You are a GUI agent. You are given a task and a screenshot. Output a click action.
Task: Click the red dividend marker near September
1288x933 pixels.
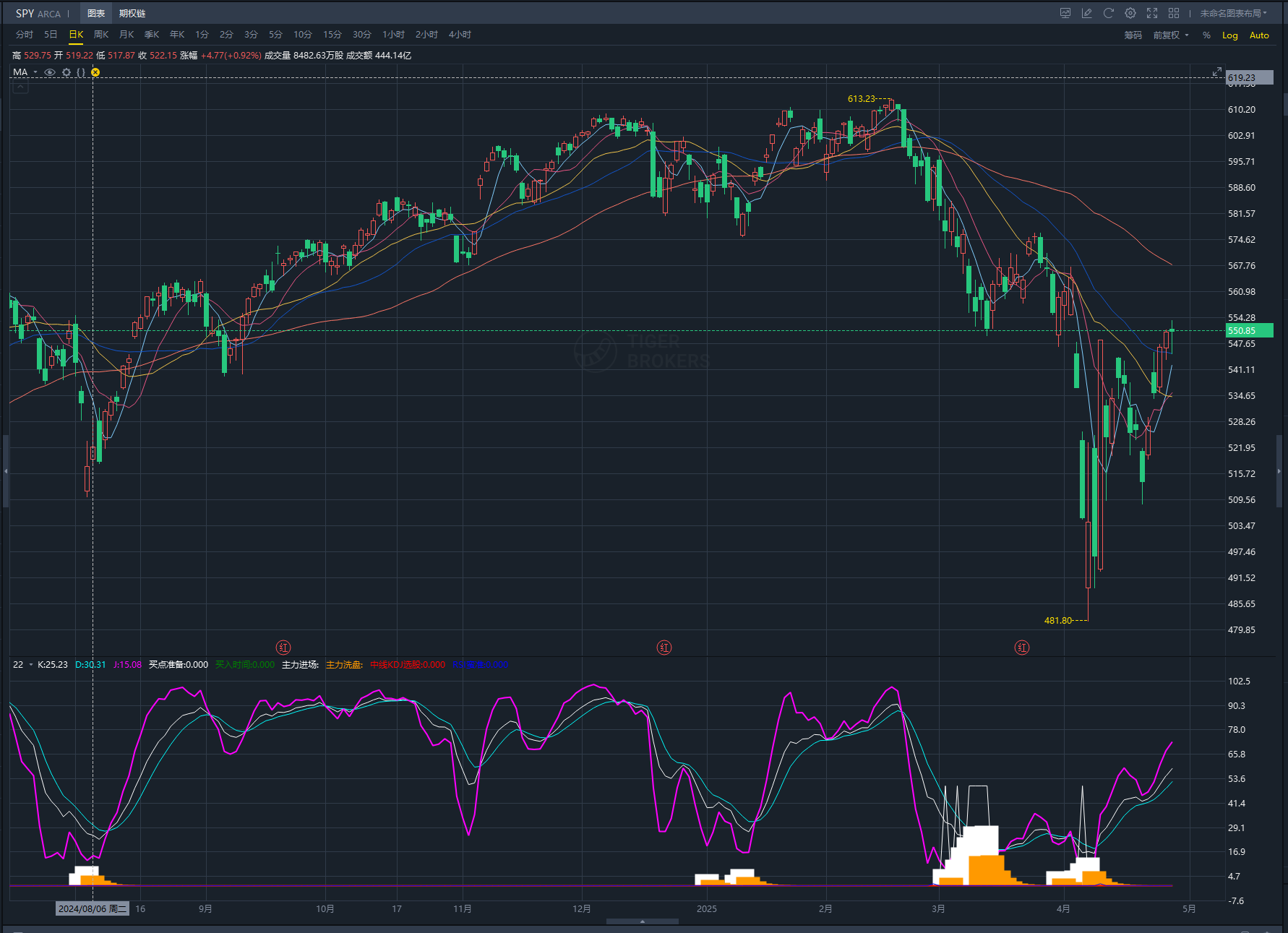click(x=283, y=648)
